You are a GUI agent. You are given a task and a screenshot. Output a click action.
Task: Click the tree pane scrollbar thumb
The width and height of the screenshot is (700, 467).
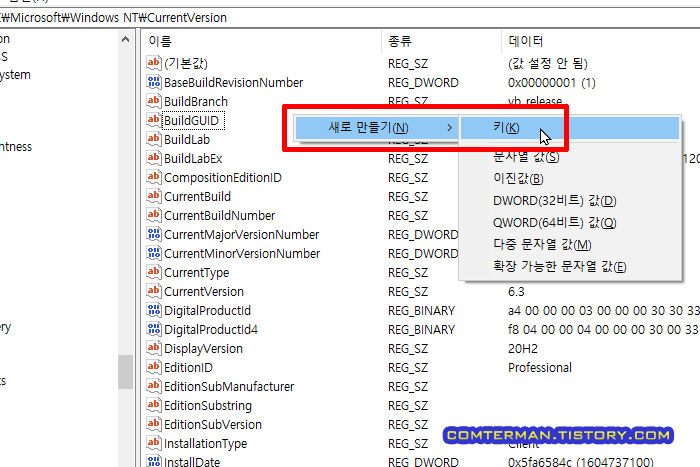coord(125,371)
